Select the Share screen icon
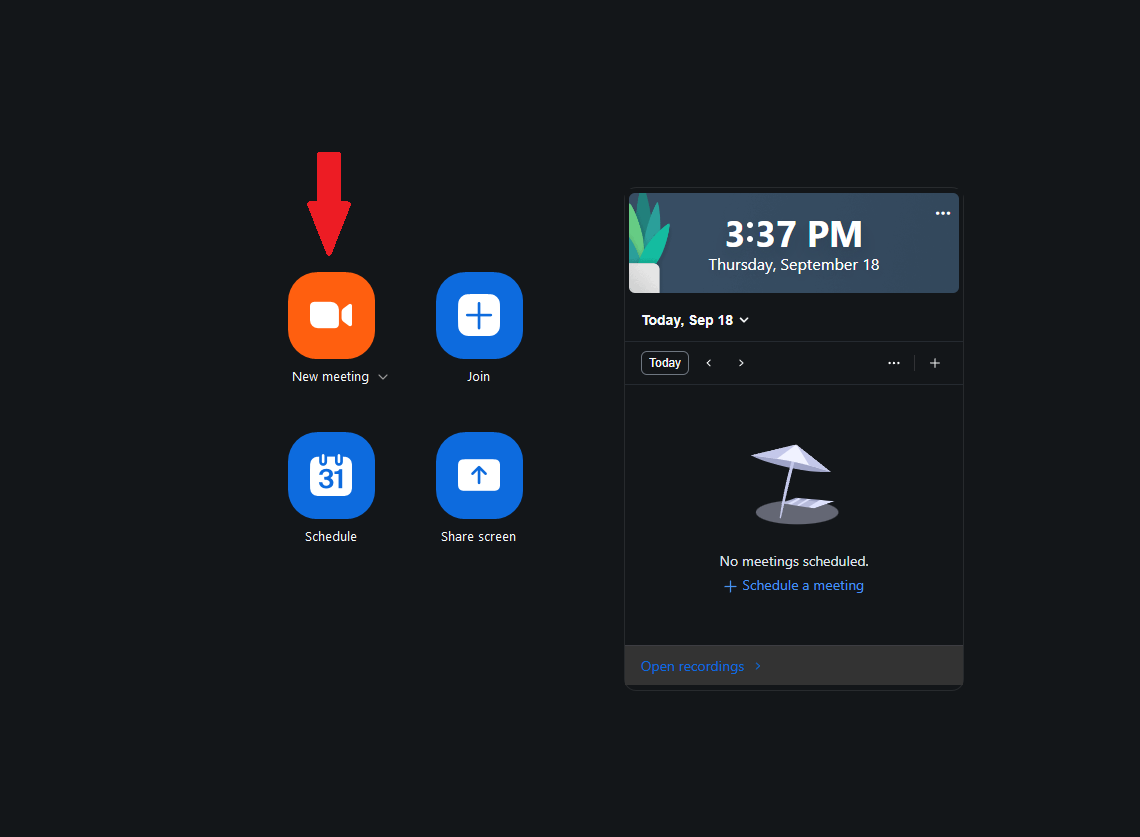This screenshot has height=837, width=1140. coord(478,476)
